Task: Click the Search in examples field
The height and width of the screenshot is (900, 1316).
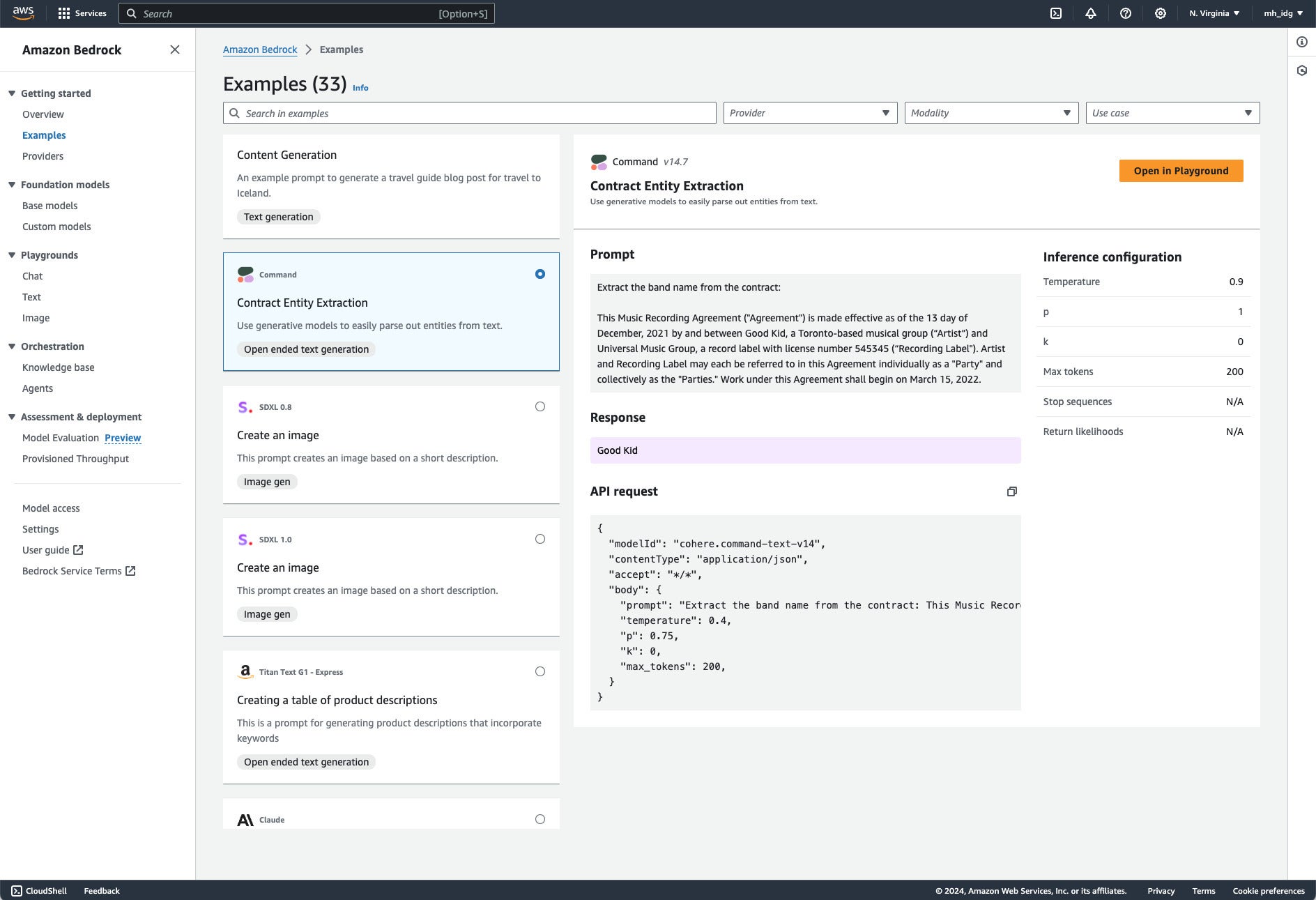Action: 469,113
